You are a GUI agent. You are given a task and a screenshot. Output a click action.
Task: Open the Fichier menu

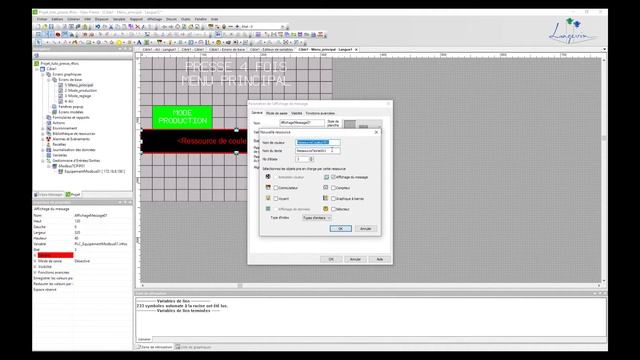[42, 19]
